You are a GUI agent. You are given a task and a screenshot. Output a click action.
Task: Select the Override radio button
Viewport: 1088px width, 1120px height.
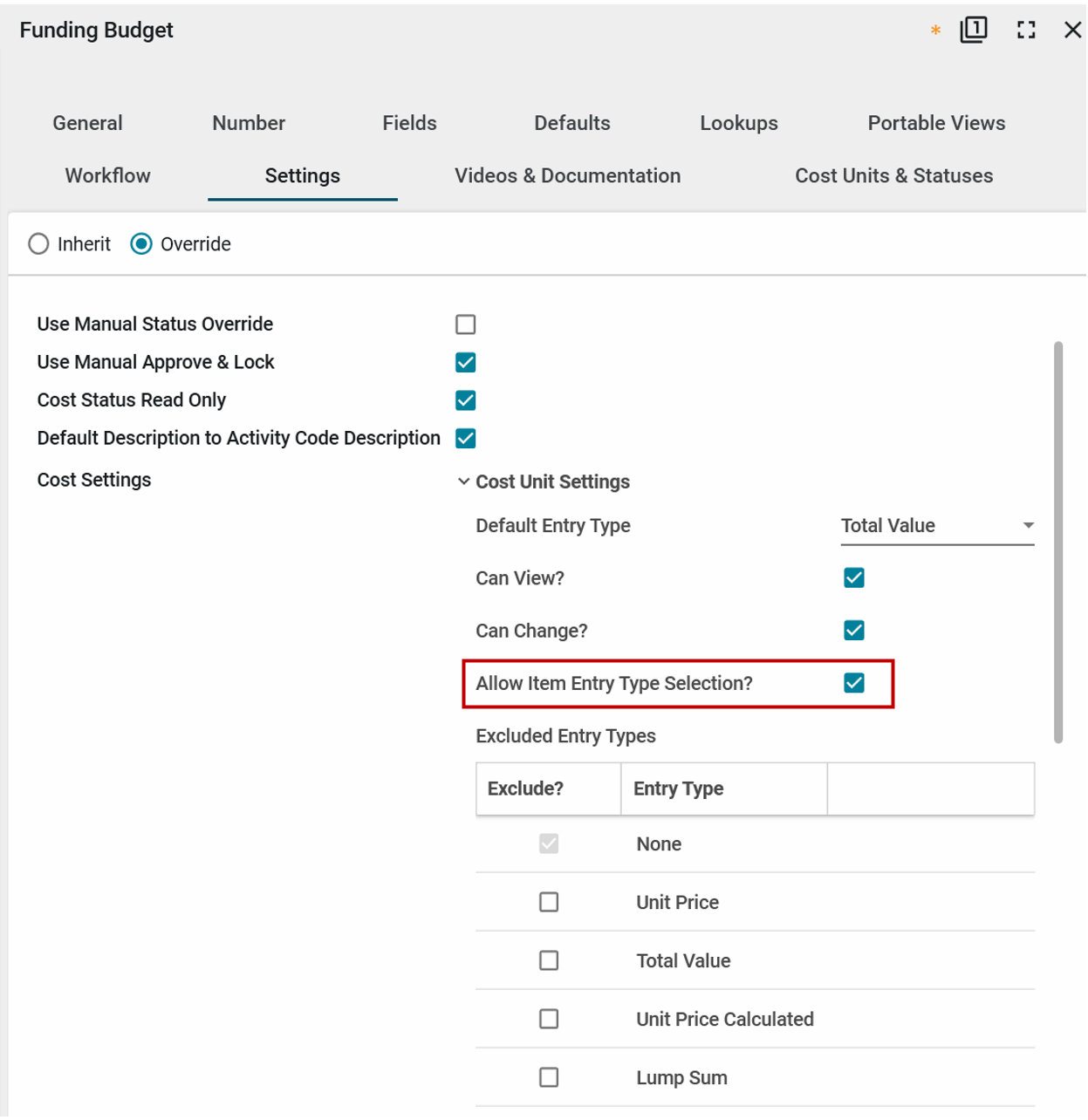tap(141, 244)
